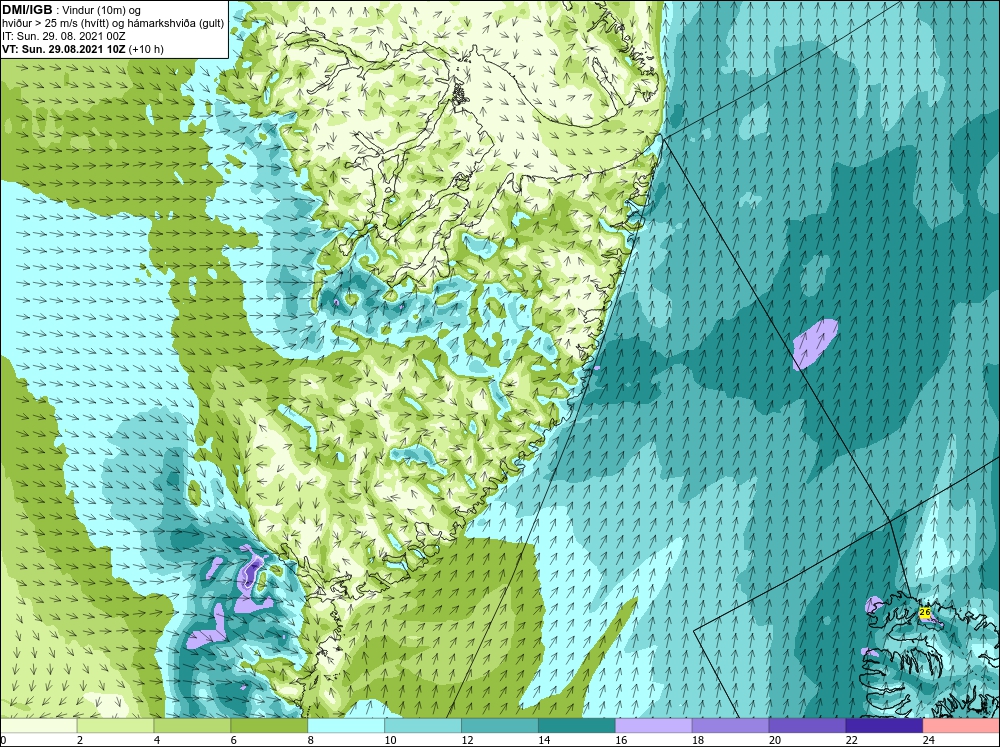Click the '22' scale label
Screen dimensions: 1000x747
[851, 740]
